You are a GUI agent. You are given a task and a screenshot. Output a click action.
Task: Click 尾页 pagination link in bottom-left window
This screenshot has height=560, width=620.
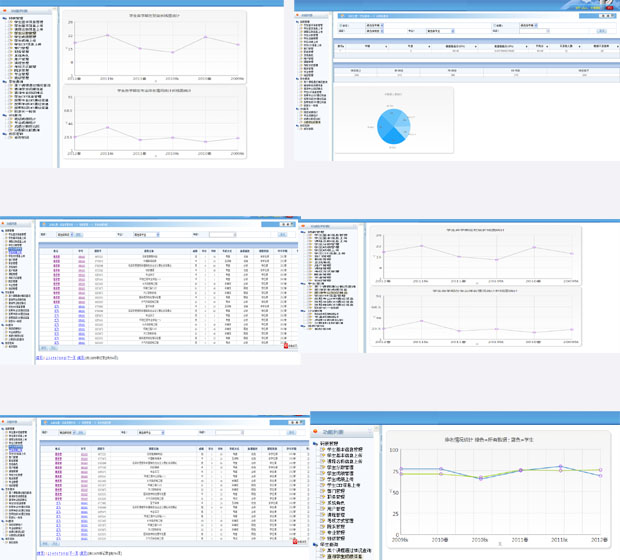pos(83,553)
